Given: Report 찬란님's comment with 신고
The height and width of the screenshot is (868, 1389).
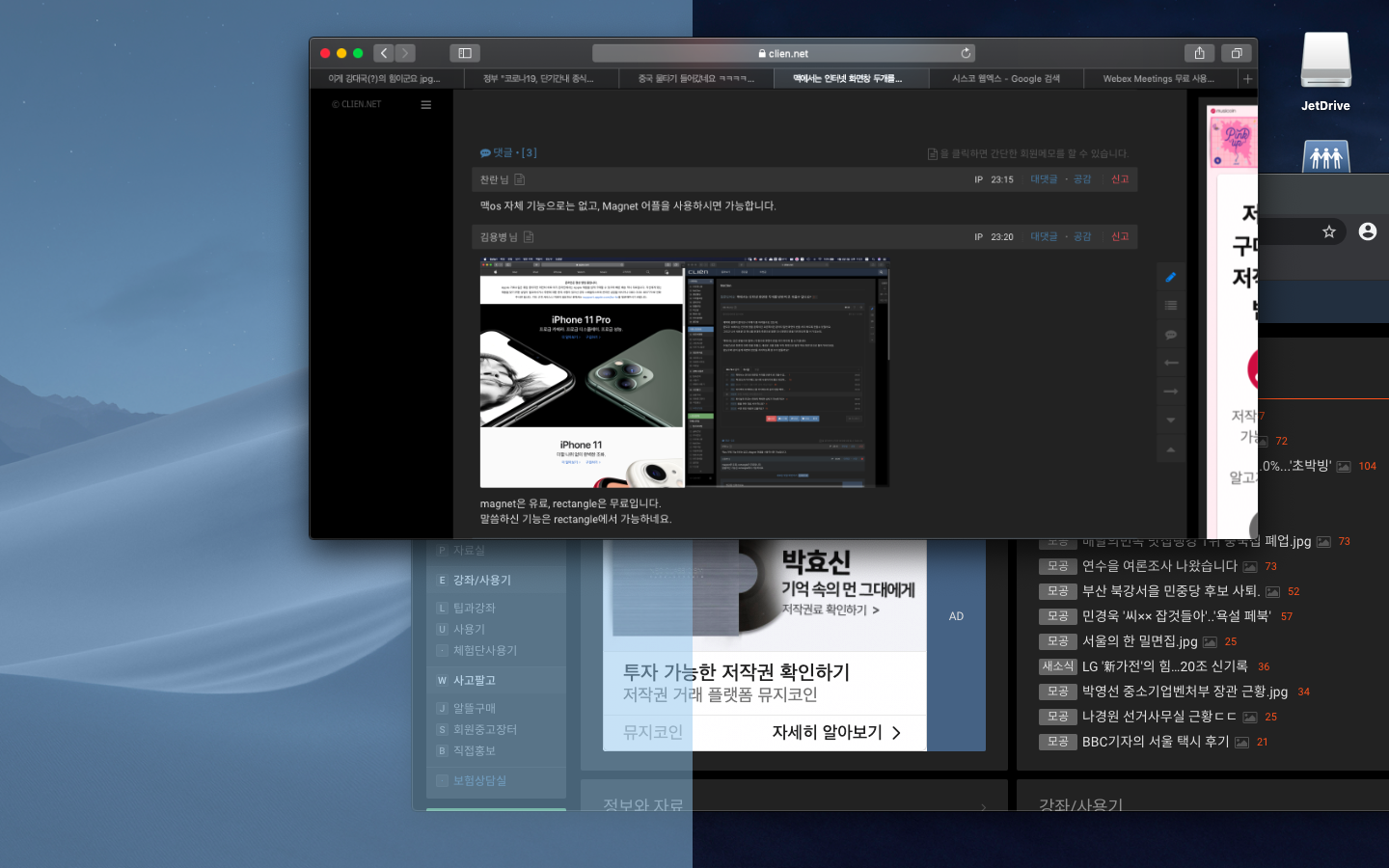Looking at the screenshot, I should [1120, 179].
